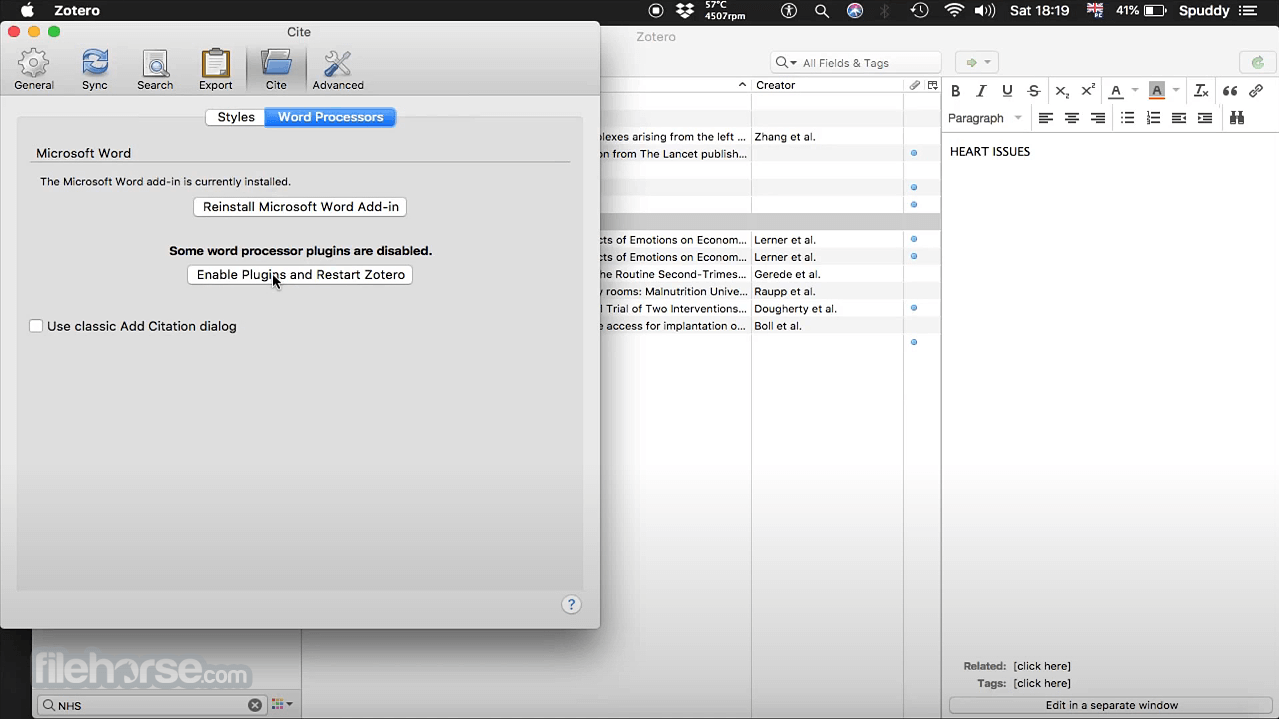Image resolution: width=1279 pixels, height=719 pixels.
Task: Click the sort arrow beside the Creator column
Action: (742, 85)
